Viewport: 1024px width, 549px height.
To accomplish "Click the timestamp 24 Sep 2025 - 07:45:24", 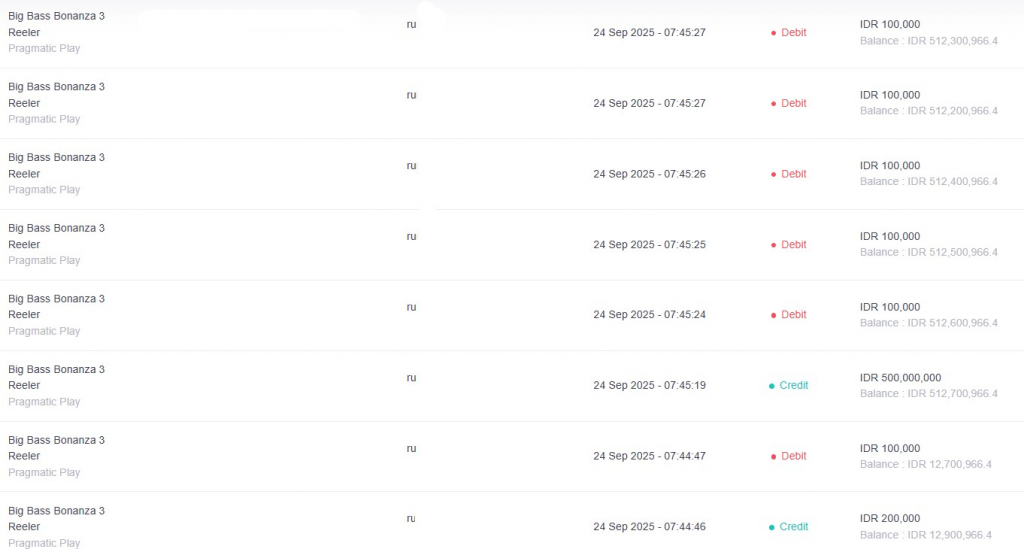I will (649, 315).
